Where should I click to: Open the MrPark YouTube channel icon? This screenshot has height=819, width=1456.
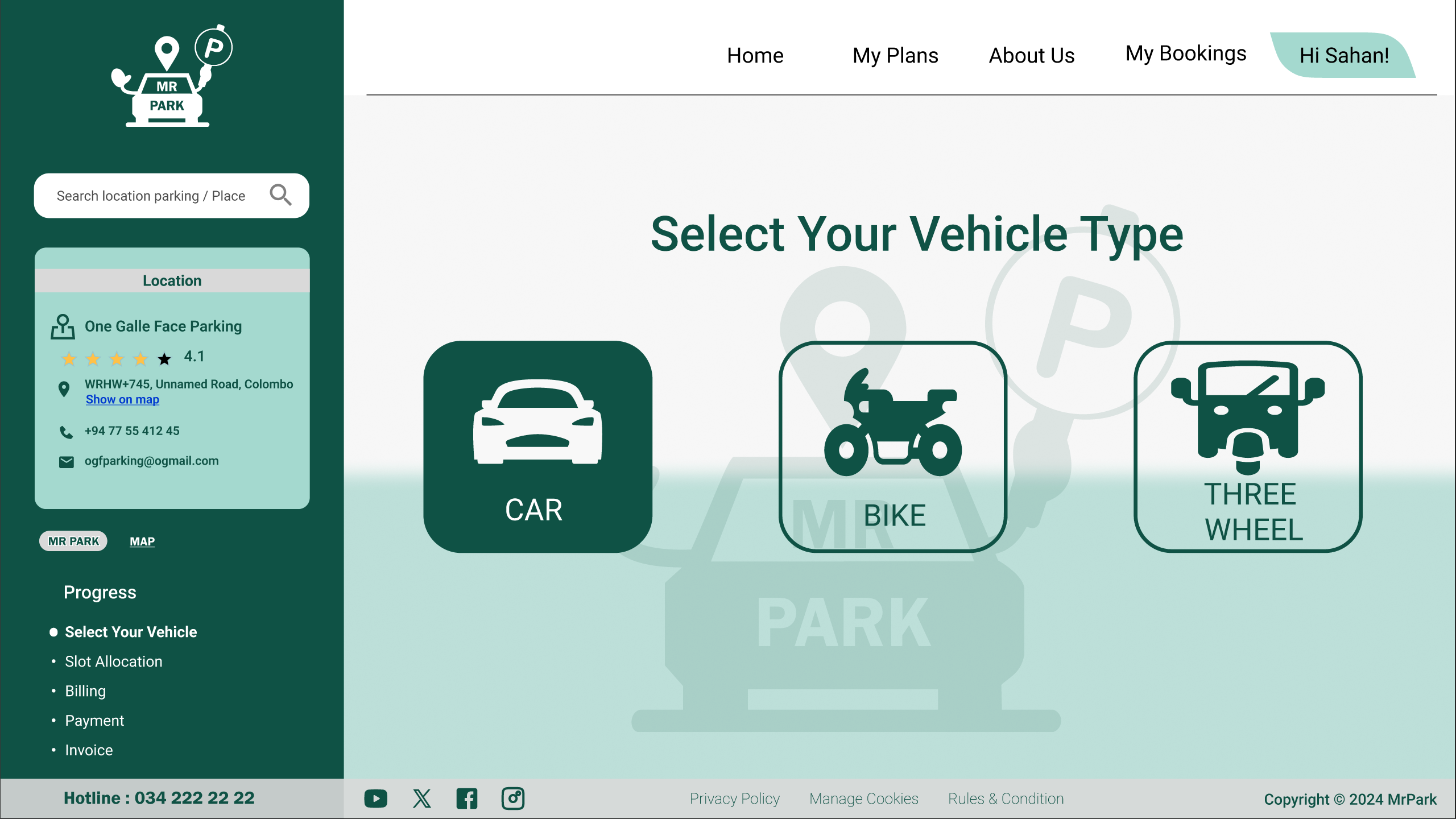[375, 798]
